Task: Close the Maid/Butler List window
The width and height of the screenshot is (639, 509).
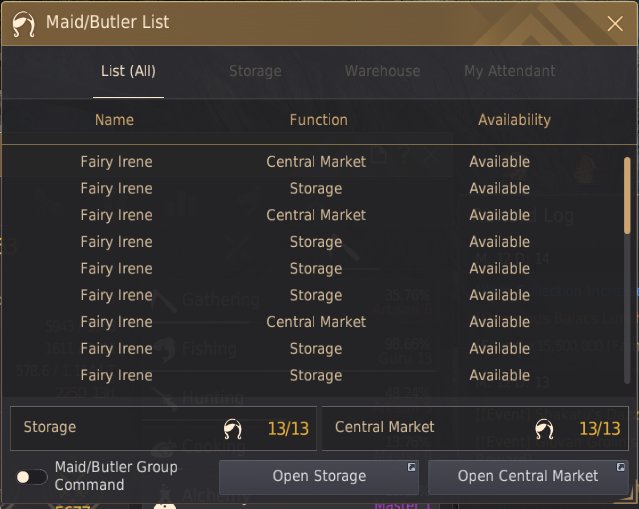Action: [x=616, y=24]
